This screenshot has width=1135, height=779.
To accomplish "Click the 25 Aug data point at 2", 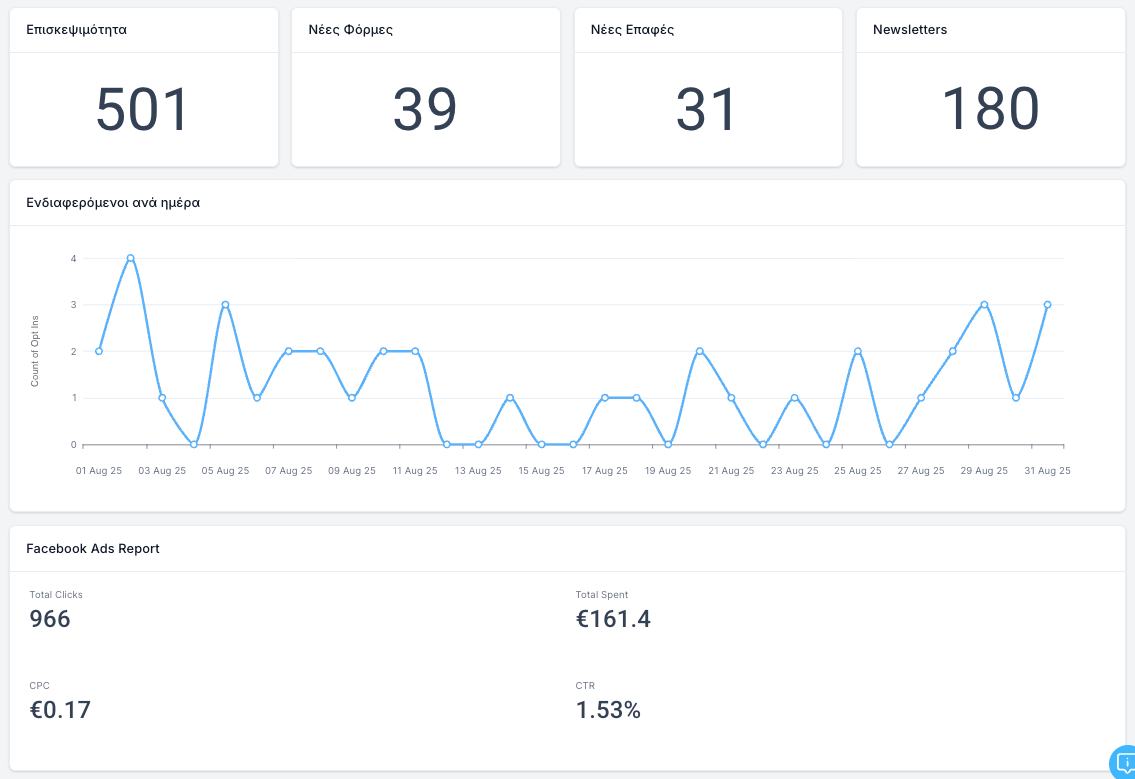I will click(858, 351).
